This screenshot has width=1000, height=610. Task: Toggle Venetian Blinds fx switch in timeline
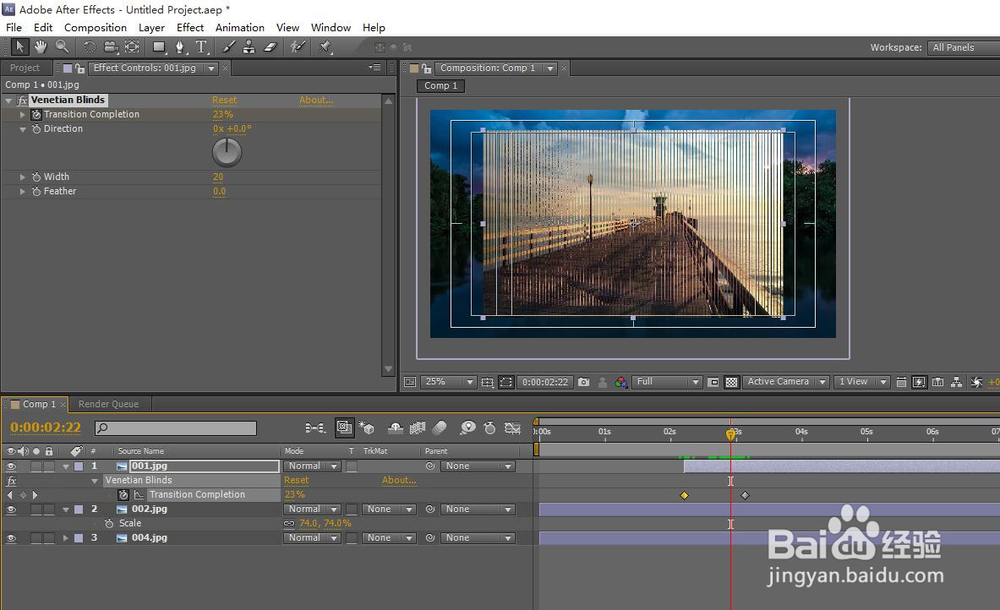pyautogui.click(x=11, y=480)
